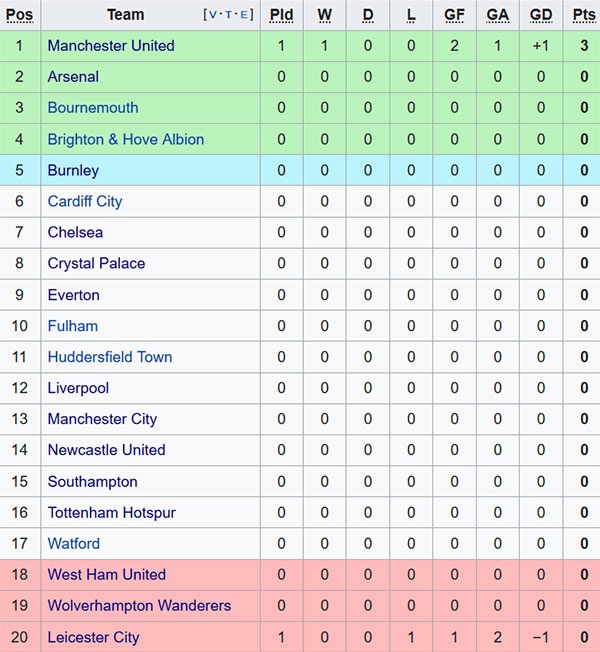
Task: Click the Pts column header
Action: 584,15
